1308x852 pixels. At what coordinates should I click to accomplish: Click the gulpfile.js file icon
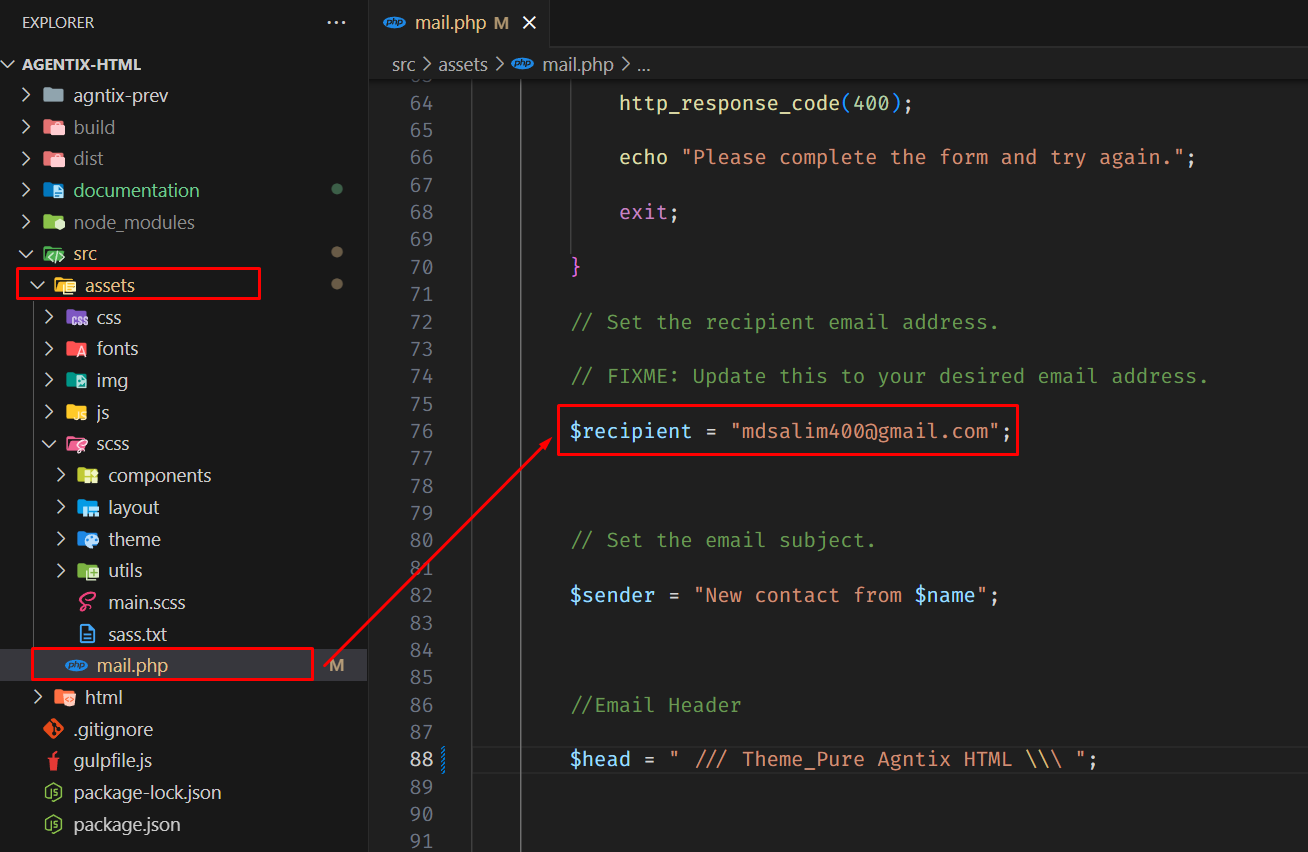53,761
